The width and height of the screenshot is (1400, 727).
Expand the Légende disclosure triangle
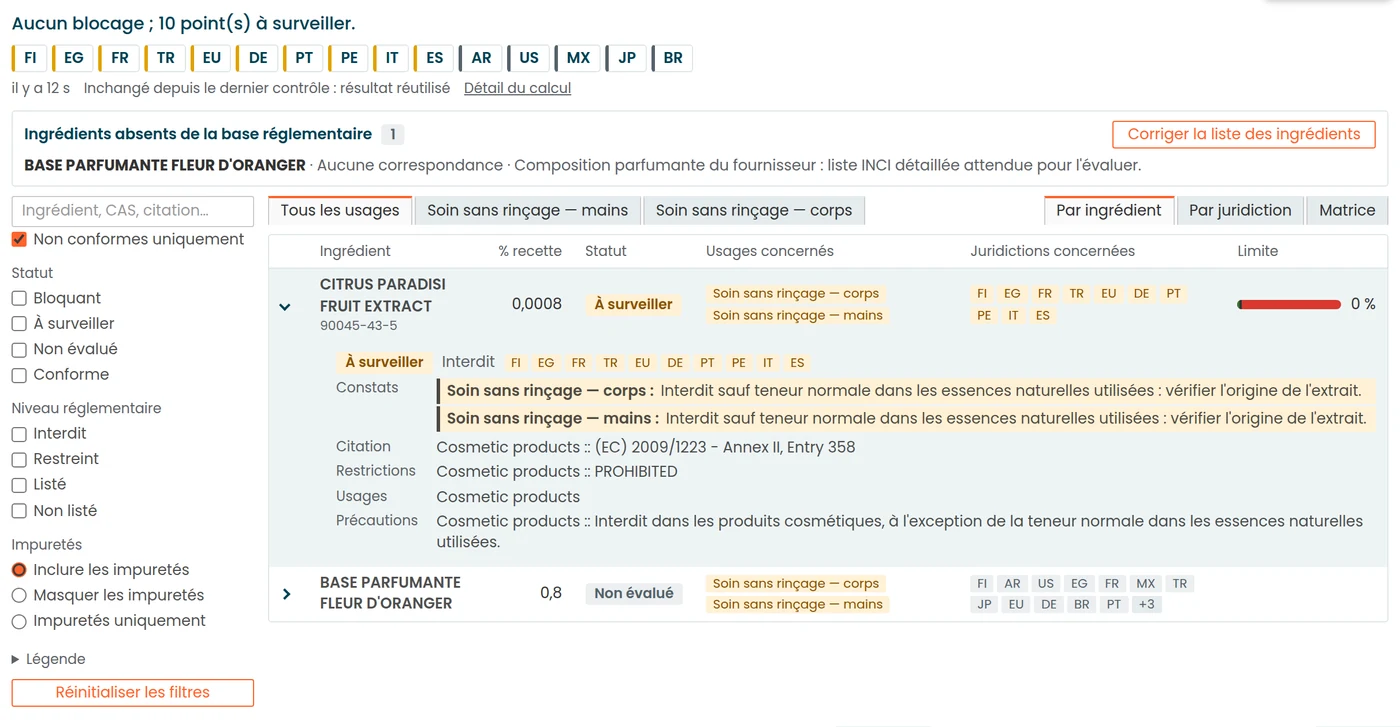pos(16,659)
